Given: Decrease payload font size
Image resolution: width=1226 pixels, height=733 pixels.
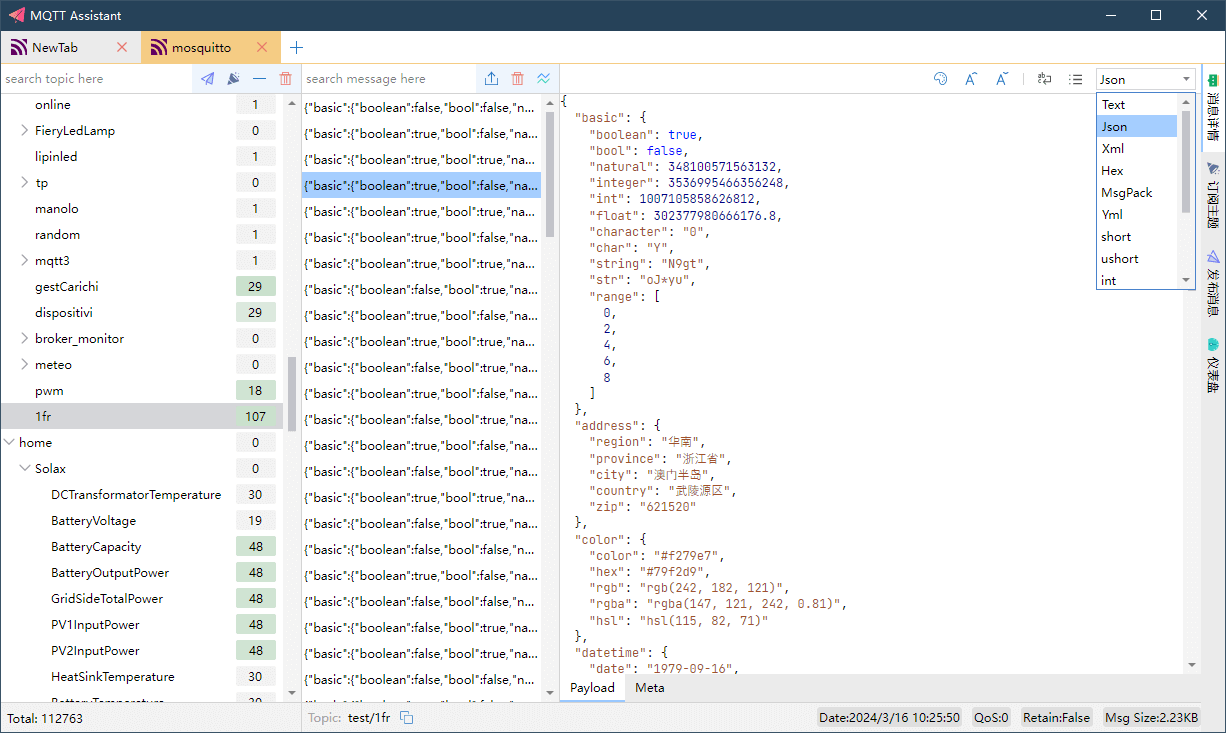Looking at the screenshot, I should point(1001,79).
